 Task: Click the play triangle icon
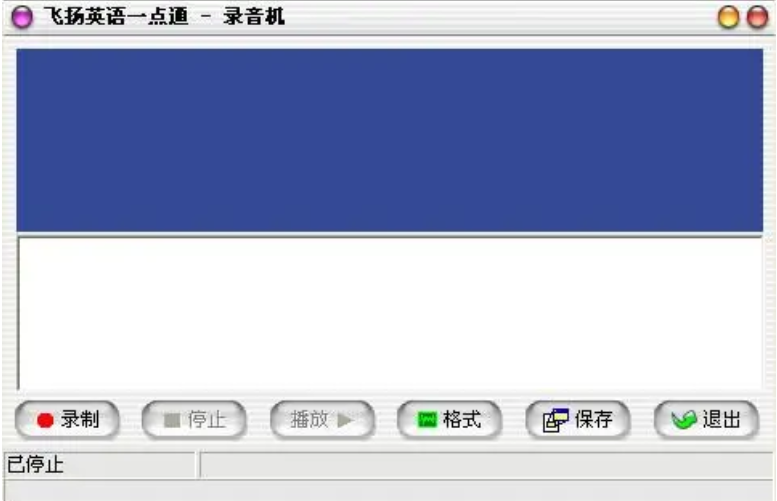pos(345,420)
